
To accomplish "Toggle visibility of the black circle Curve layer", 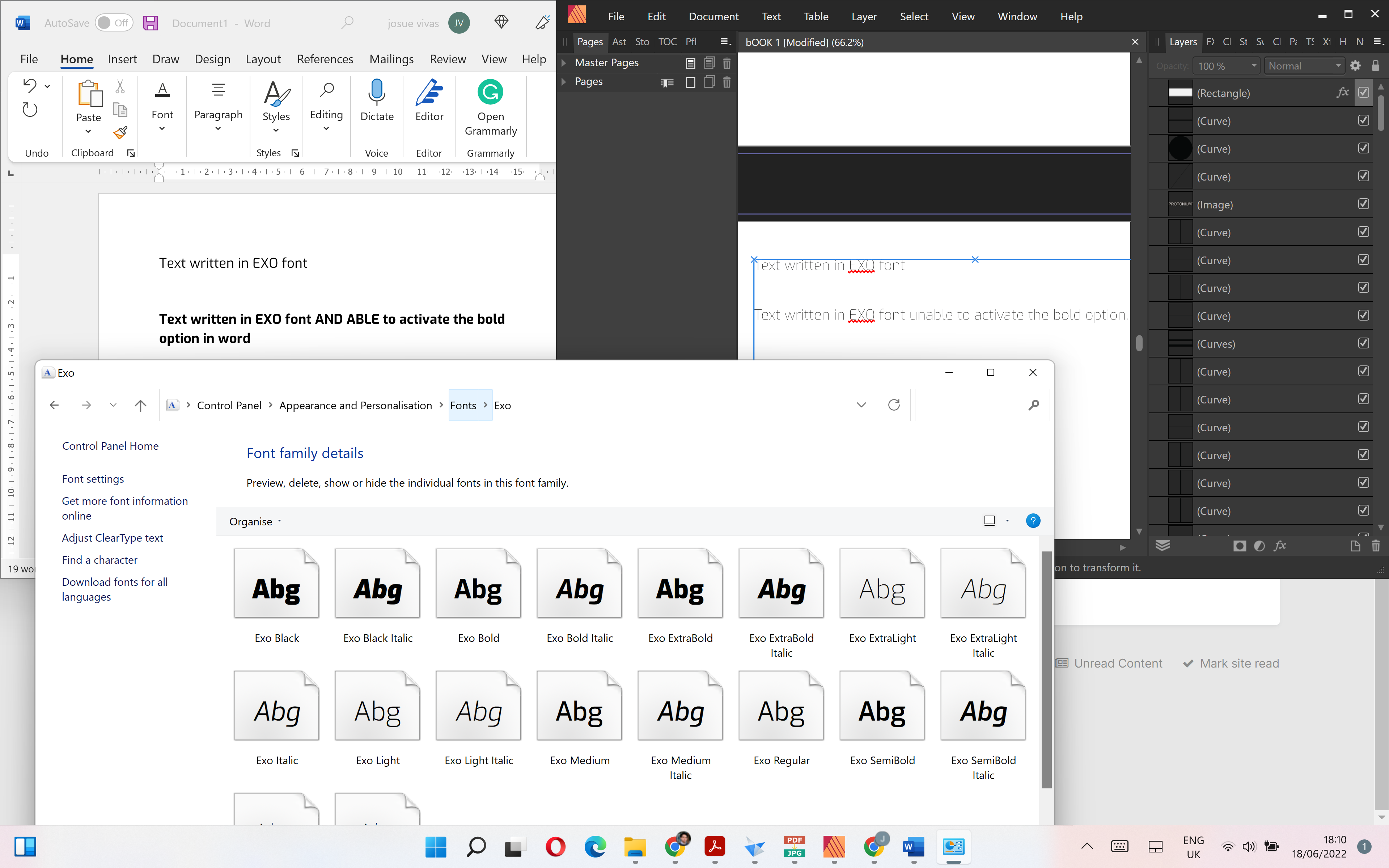I will click(x=1364, y=148).
